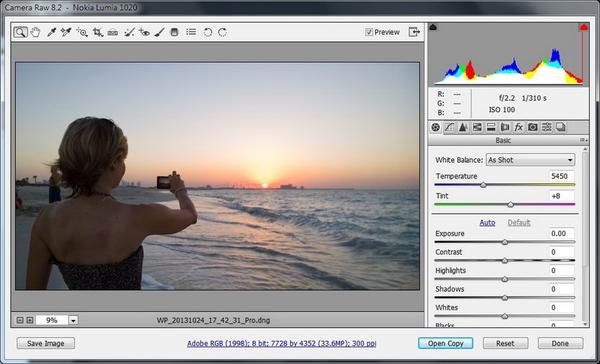Toggle highlight clipping warning in histogram

pyautogui.click(x=584, y=27)
